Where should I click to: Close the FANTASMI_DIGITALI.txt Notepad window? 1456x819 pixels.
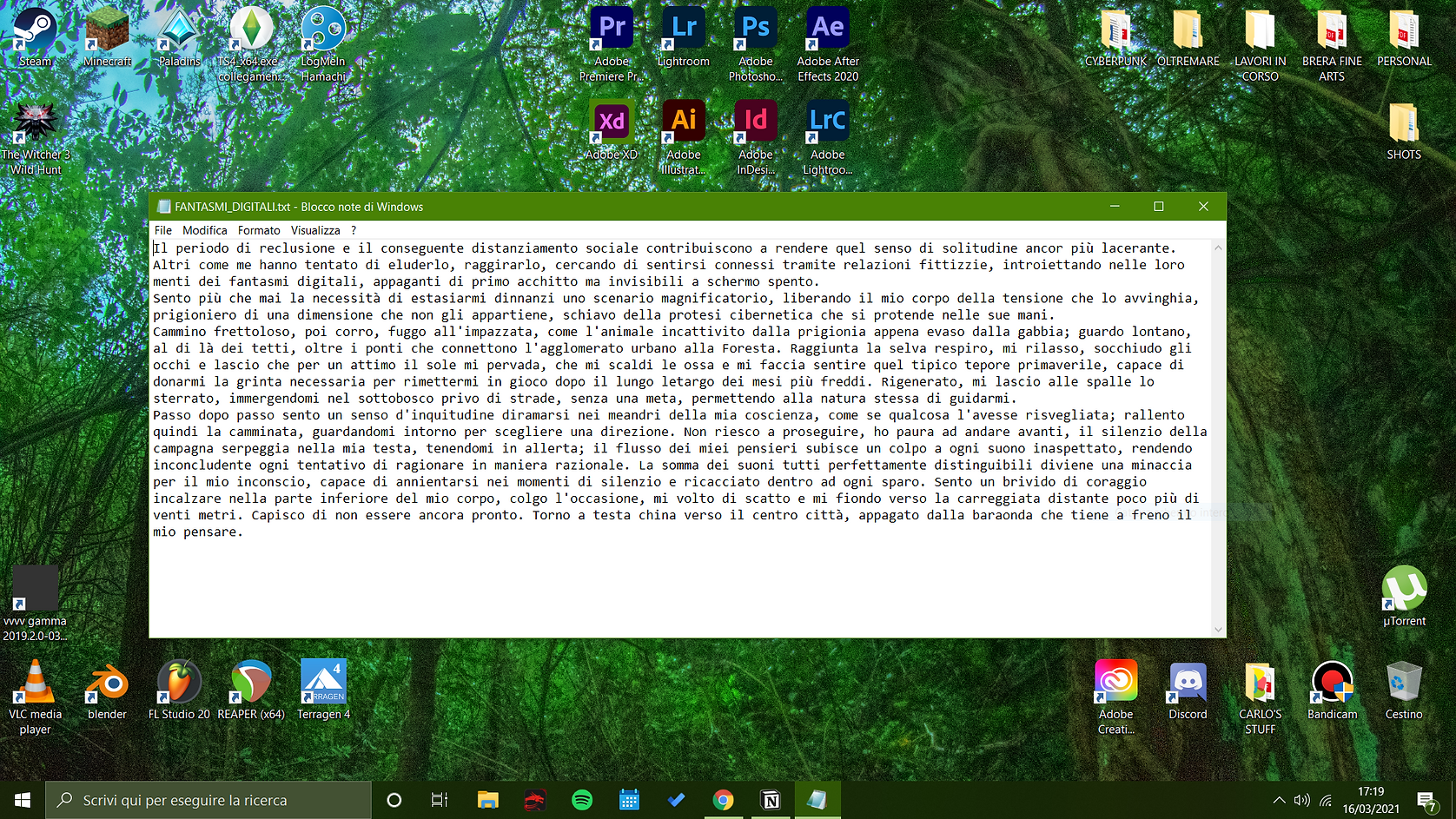pos(1203,207)
